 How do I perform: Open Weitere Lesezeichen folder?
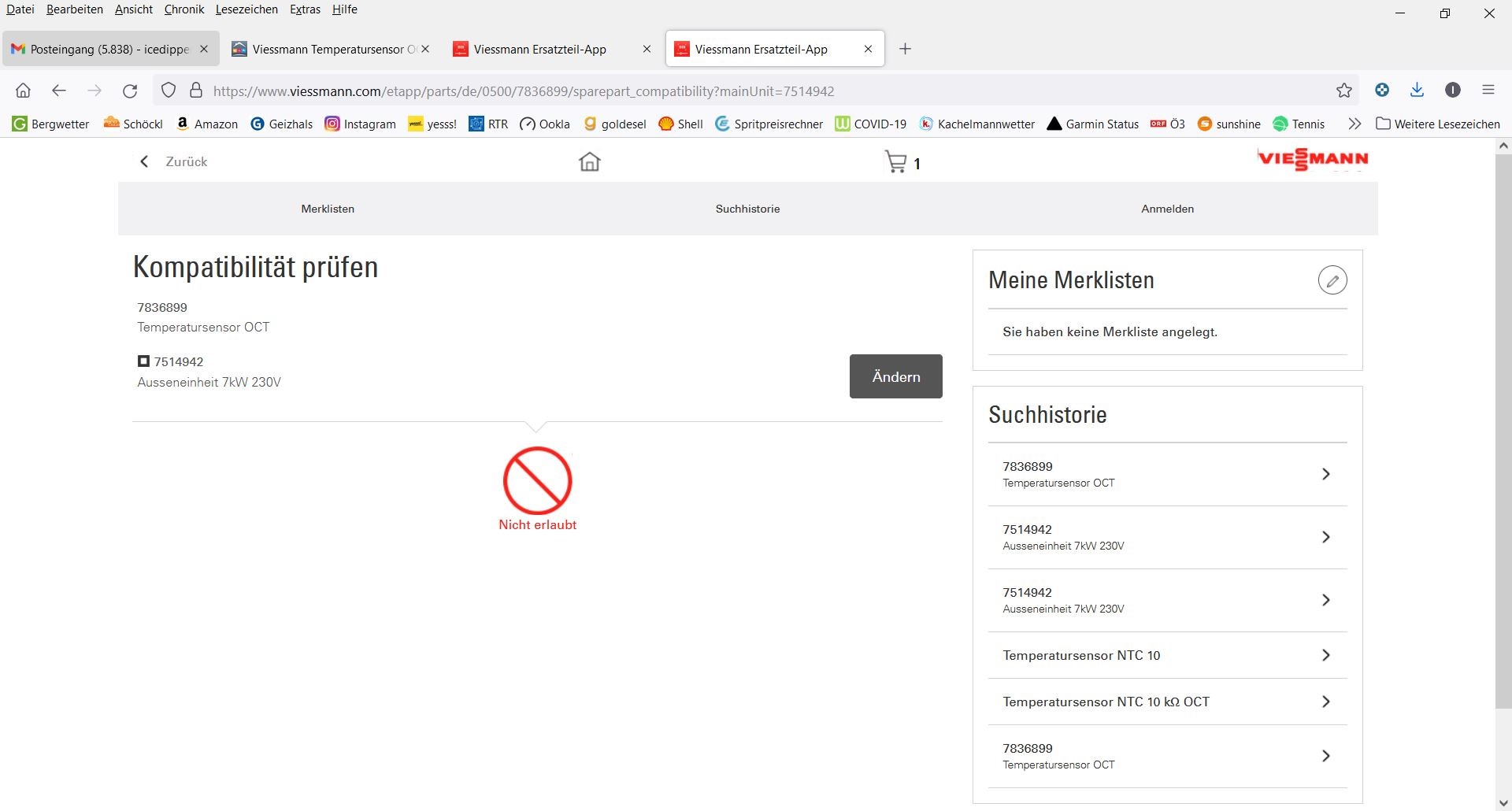click(1438, 124)
